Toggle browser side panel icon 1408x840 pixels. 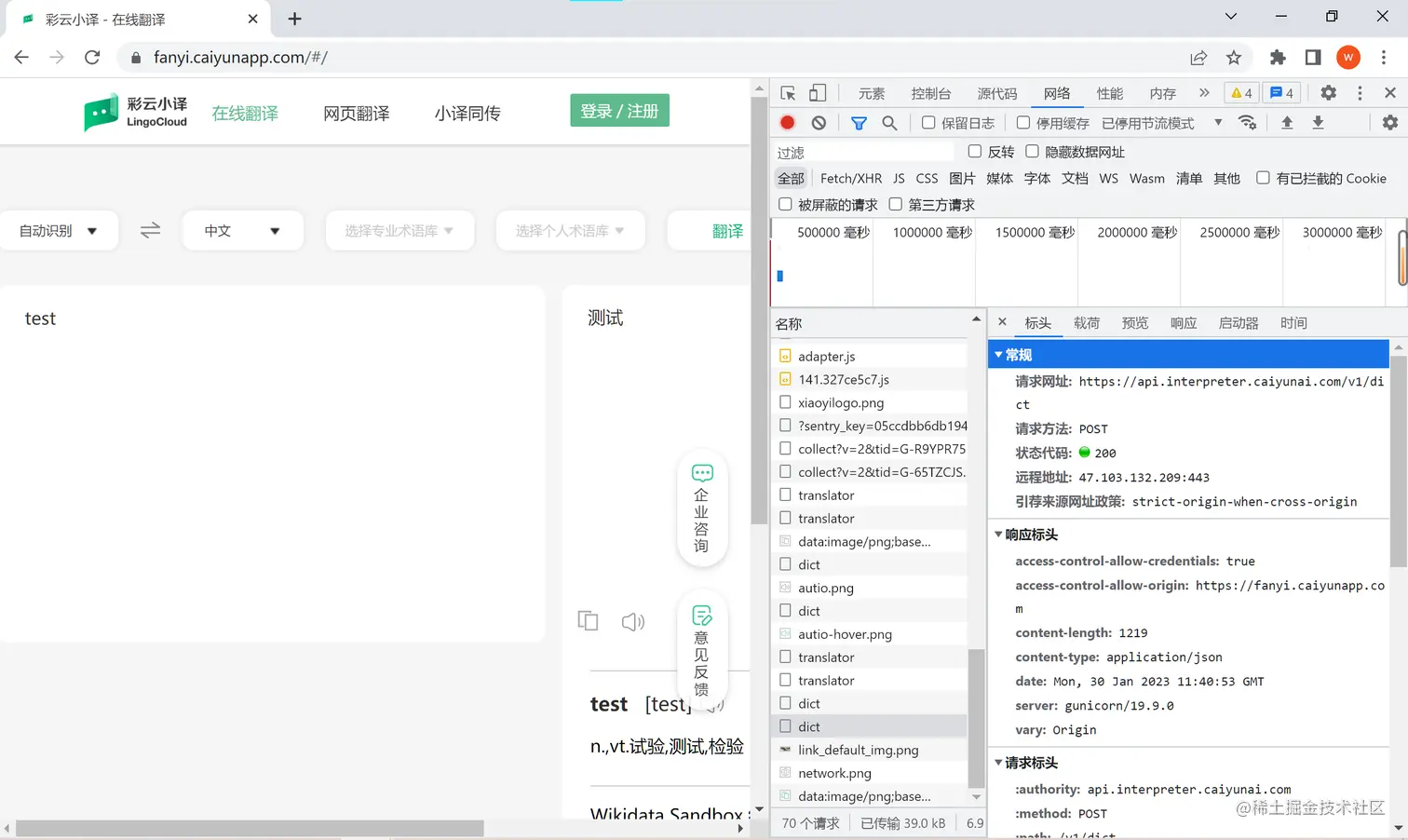(x=1313, y=58)
